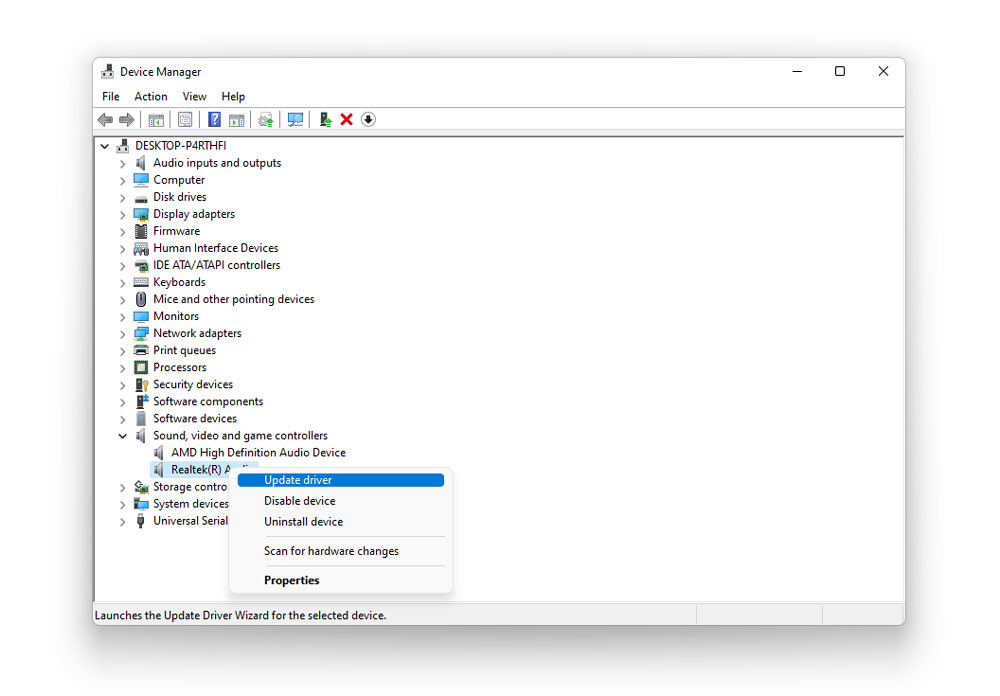
Task: Select the AMD High Definition Audio Device entry
Action: 258,453
